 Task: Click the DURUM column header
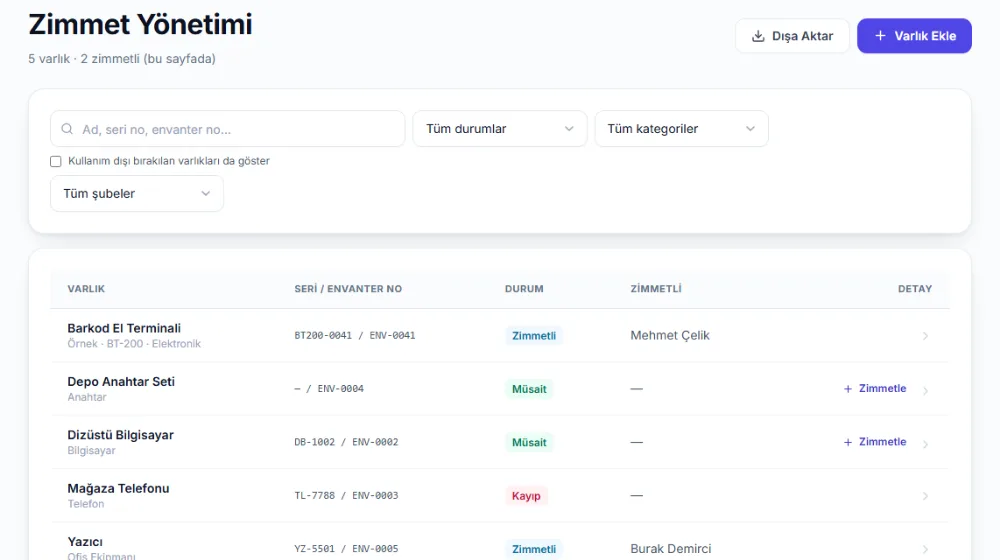point(524,289)
